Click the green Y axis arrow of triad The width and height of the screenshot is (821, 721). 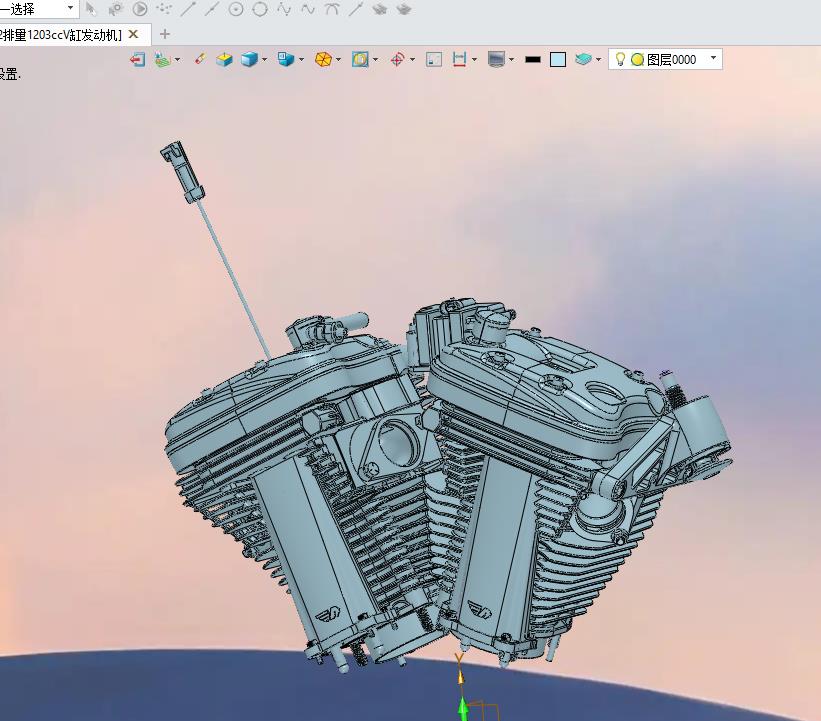462,709
